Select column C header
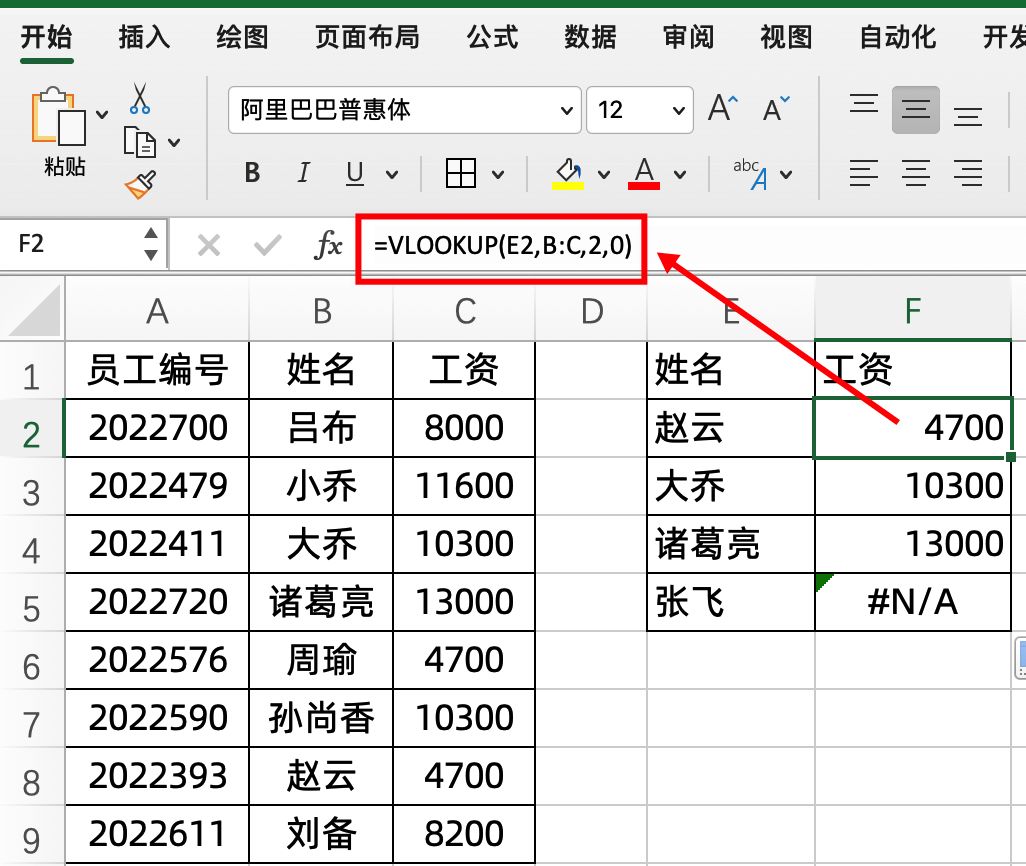1026x866 pixels. (x=465, y=311)
